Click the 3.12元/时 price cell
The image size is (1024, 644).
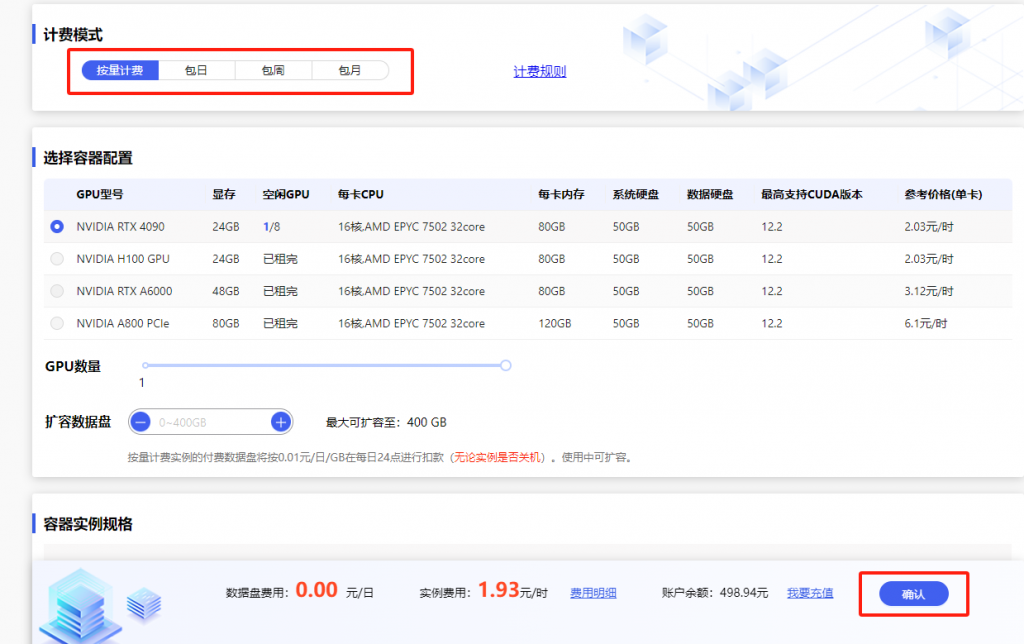coord(929,291)
